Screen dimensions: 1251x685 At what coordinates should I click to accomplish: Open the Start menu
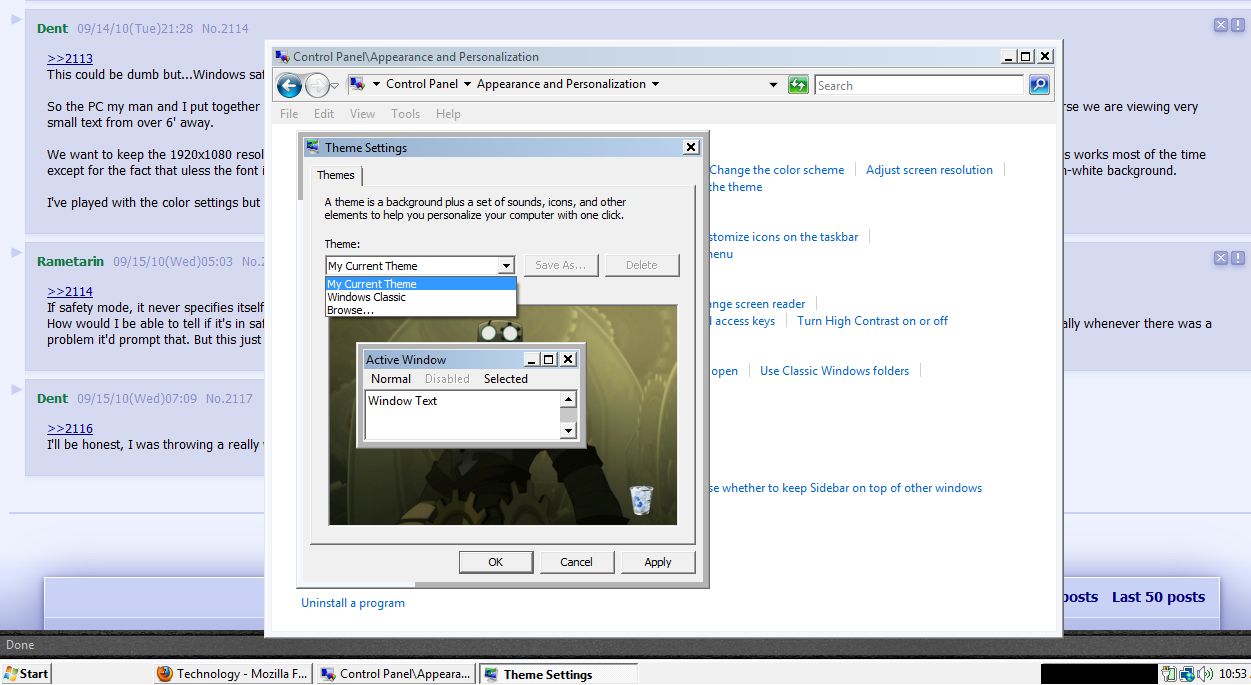(27, 674)
